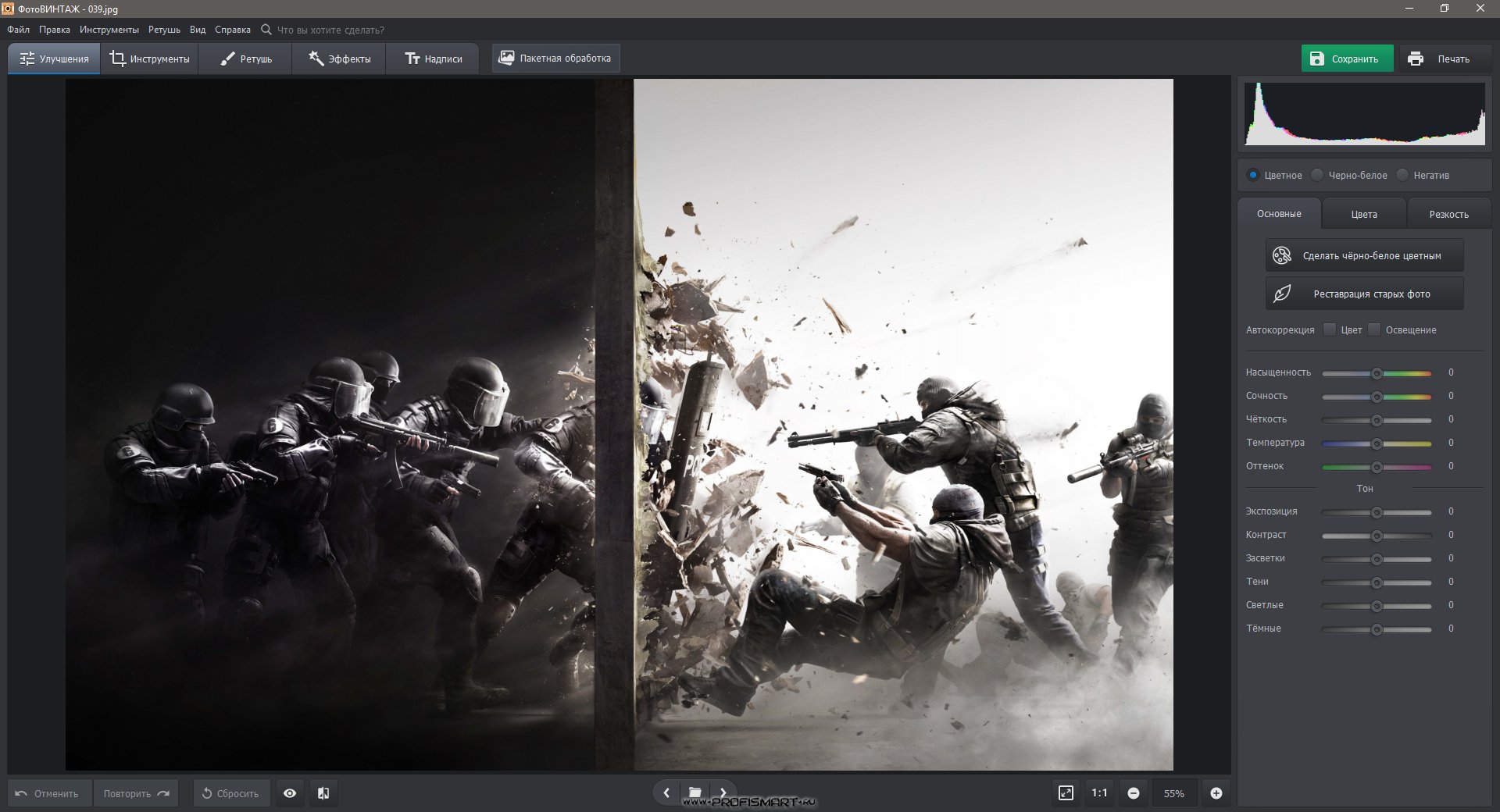Viewport: 1500px width, 812px height.
Task: Click the Экспозиция slider handle
Action: [1377, 512]
